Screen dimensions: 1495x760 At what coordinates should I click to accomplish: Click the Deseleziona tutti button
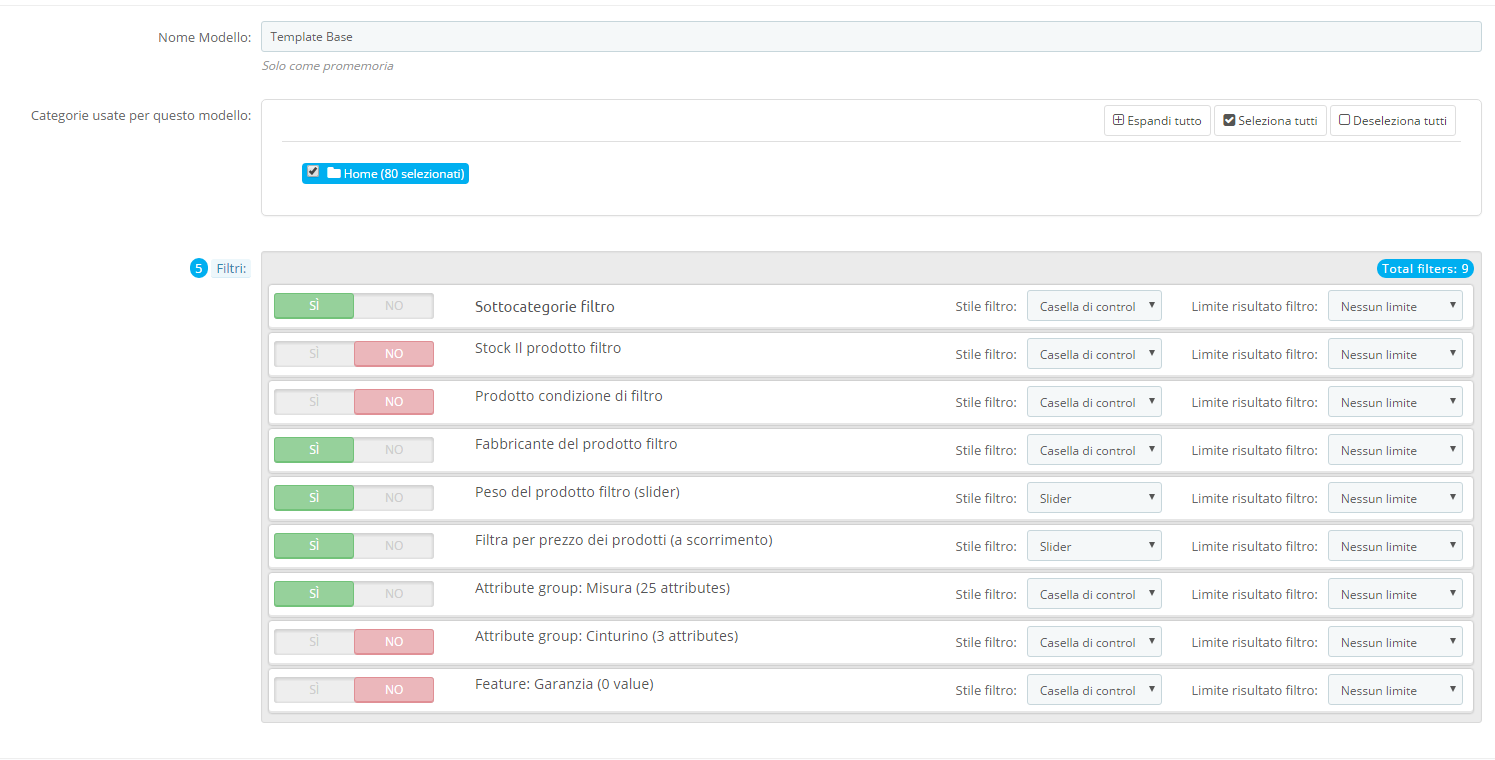pyautogui.click(x=1392, y=120)
